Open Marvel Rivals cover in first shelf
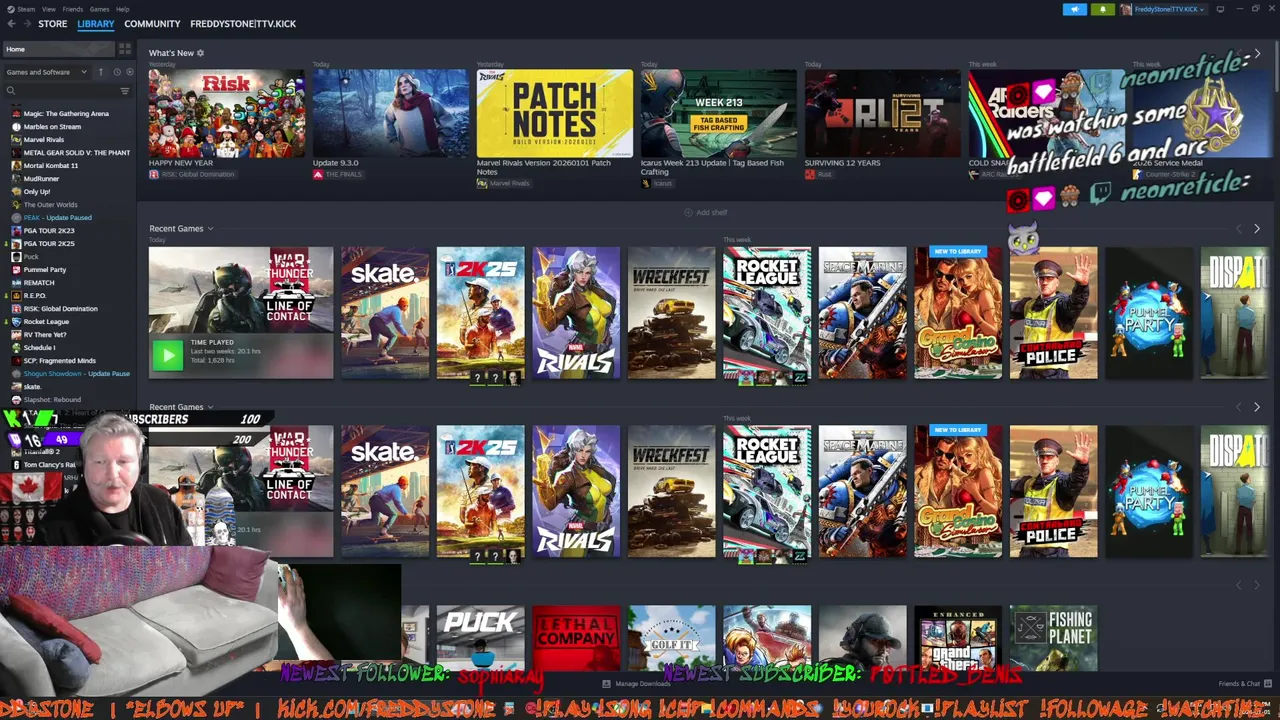1280x720 pixels. pos(576,313)
